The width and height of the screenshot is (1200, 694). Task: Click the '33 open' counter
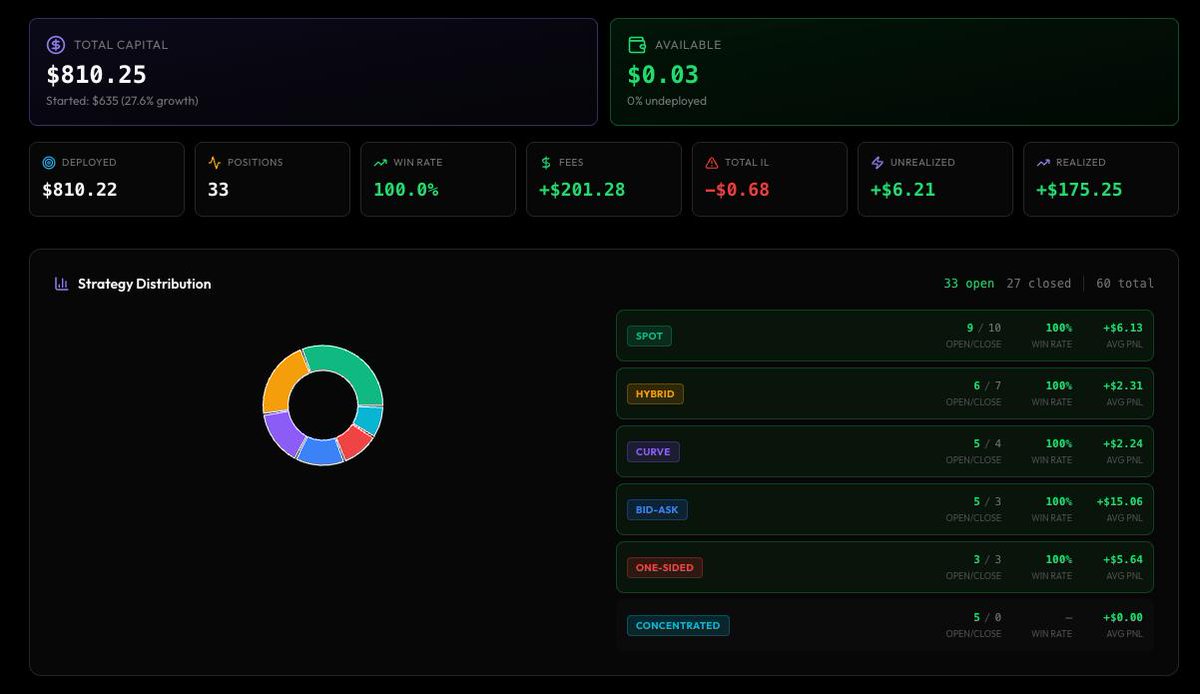969,284
